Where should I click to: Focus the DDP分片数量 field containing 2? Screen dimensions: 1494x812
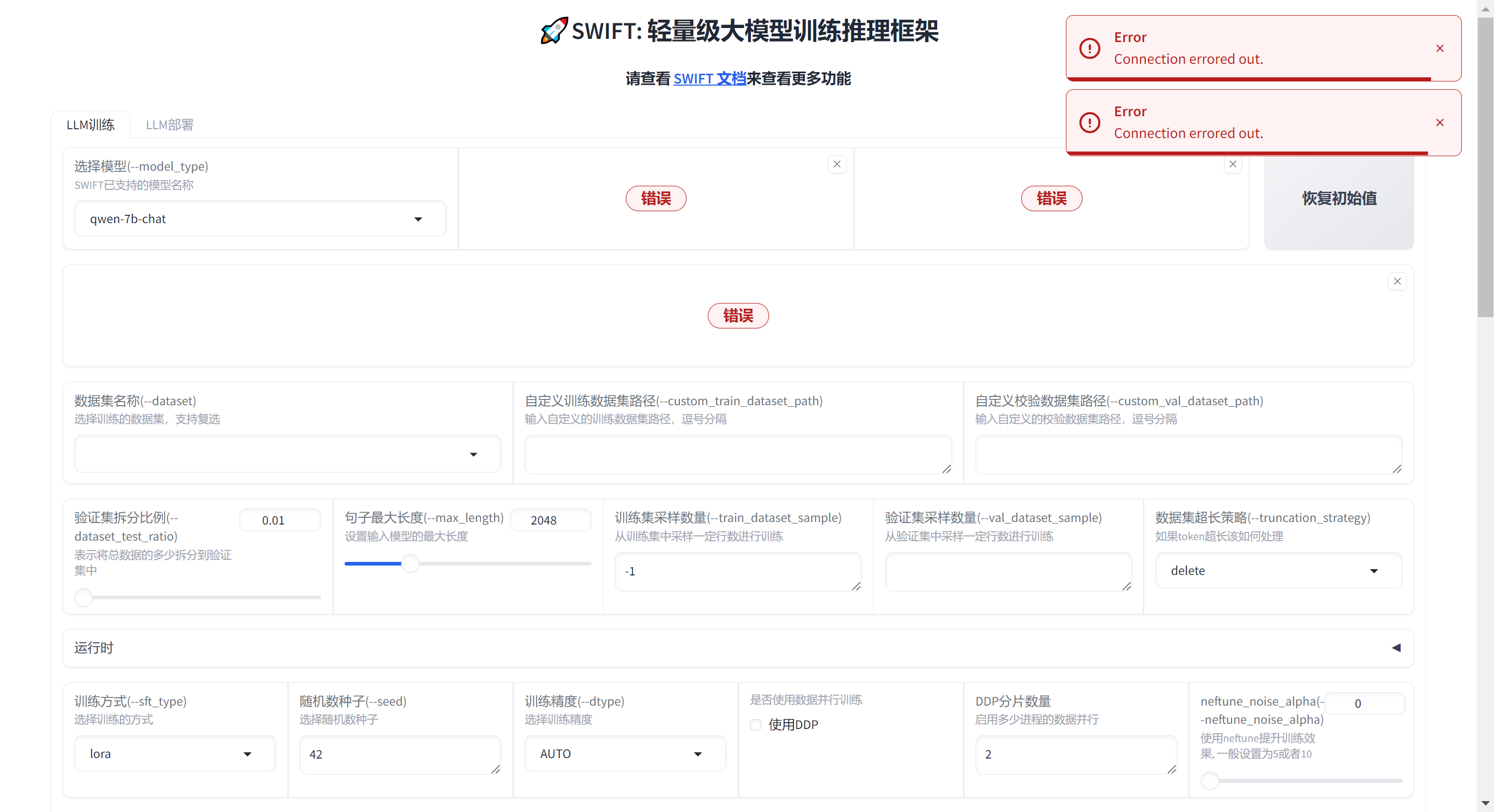click(1076, 754)
